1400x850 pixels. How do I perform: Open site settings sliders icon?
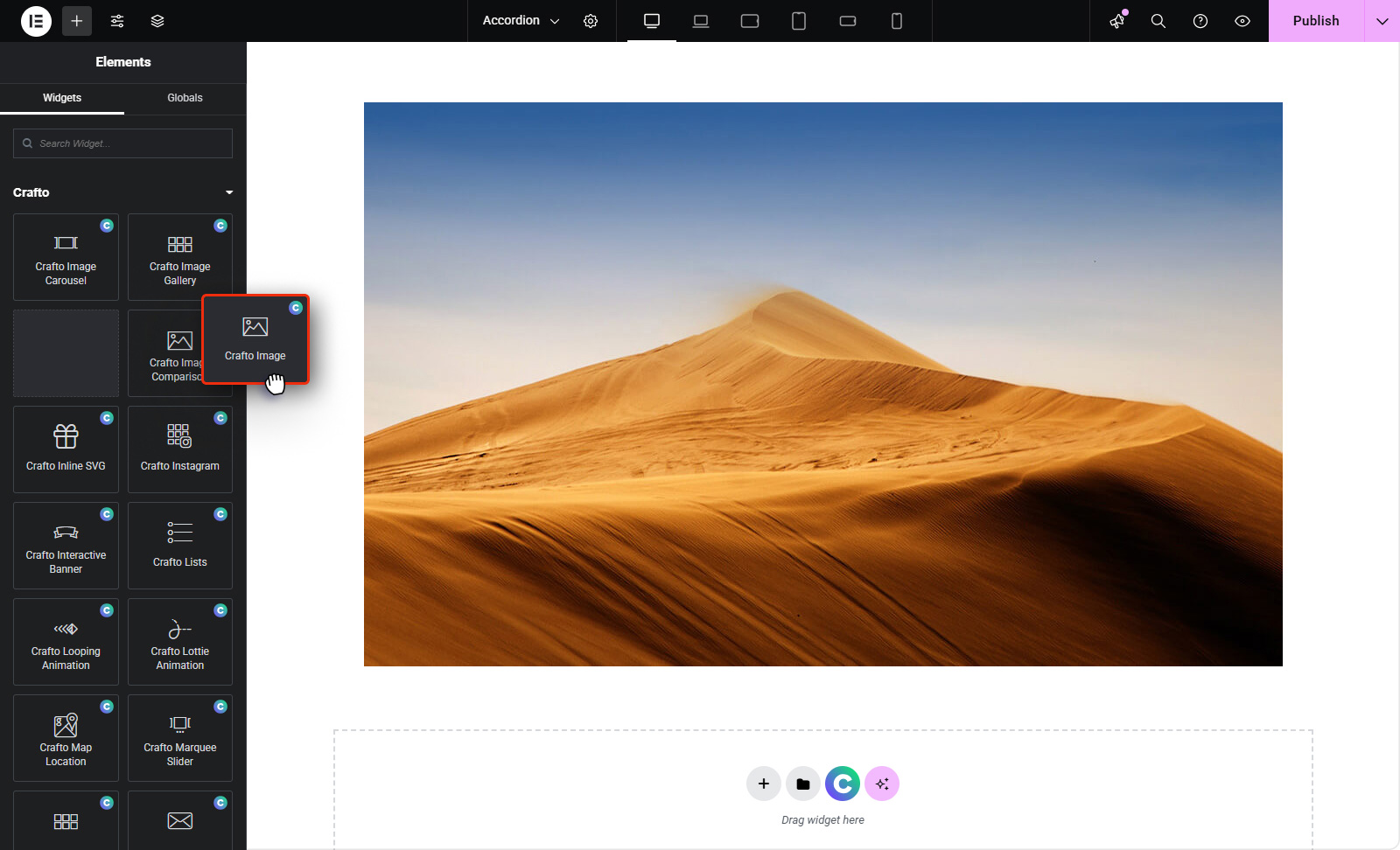(117, 21)
